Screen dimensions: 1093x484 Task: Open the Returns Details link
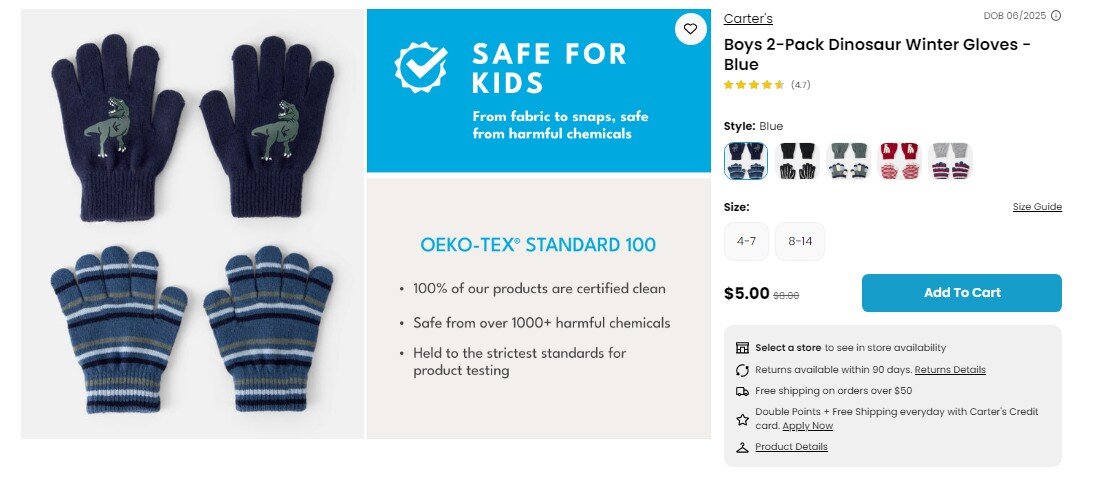click(x=950, y=370)
